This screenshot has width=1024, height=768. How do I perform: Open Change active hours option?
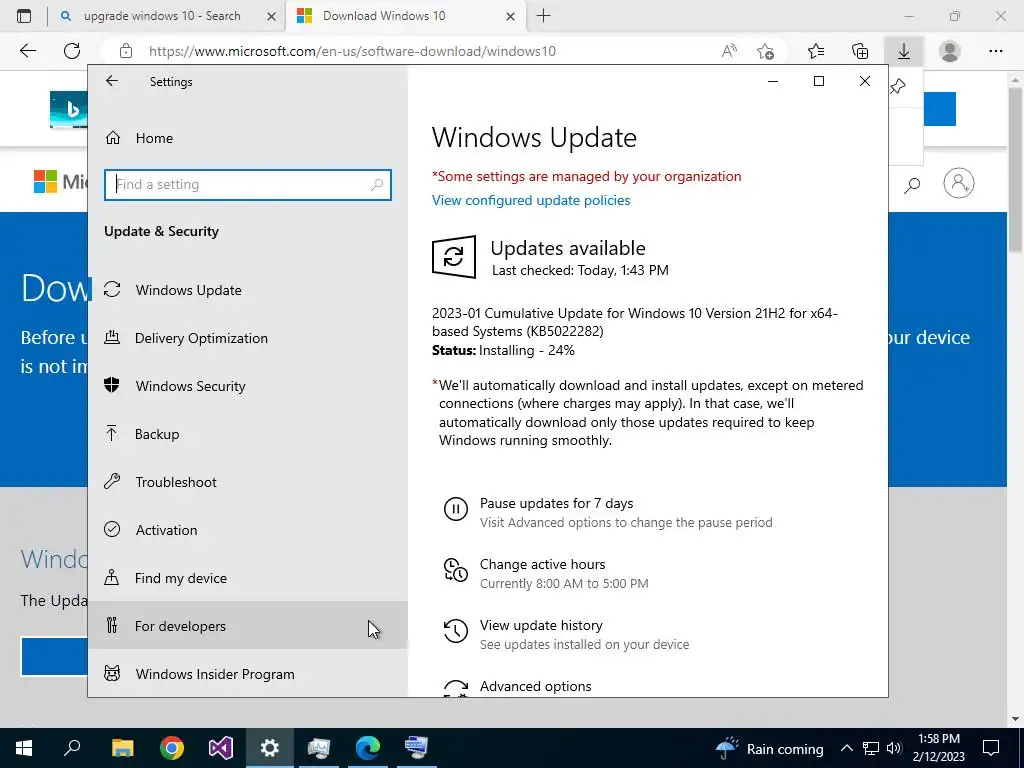tap(542, 564)
